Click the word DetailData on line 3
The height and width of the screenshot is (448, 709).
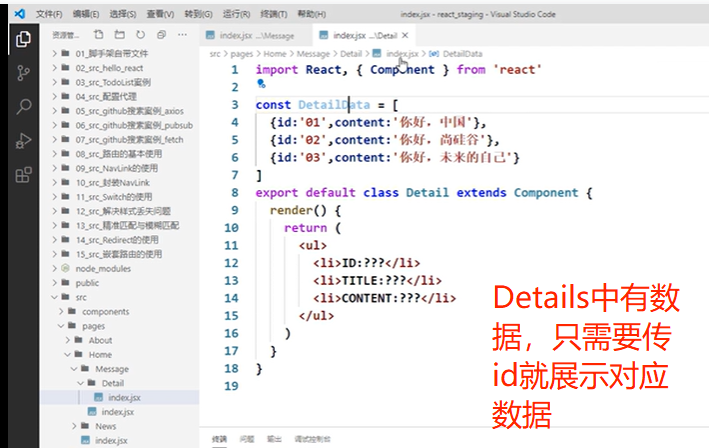click(x=334, y=105)
